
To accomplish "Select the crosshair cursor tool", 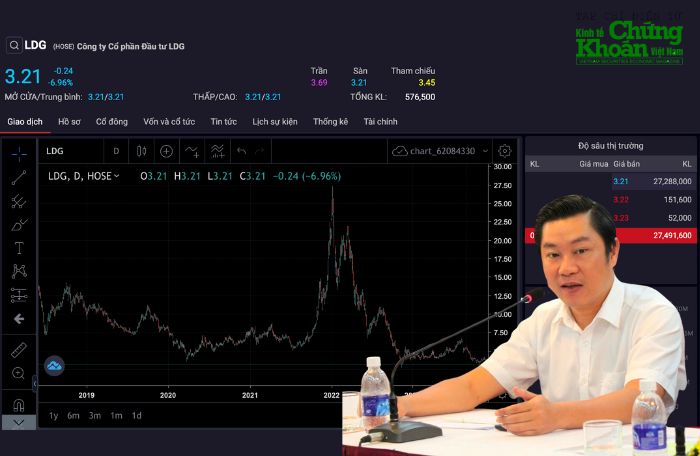I will coord(19,155).
